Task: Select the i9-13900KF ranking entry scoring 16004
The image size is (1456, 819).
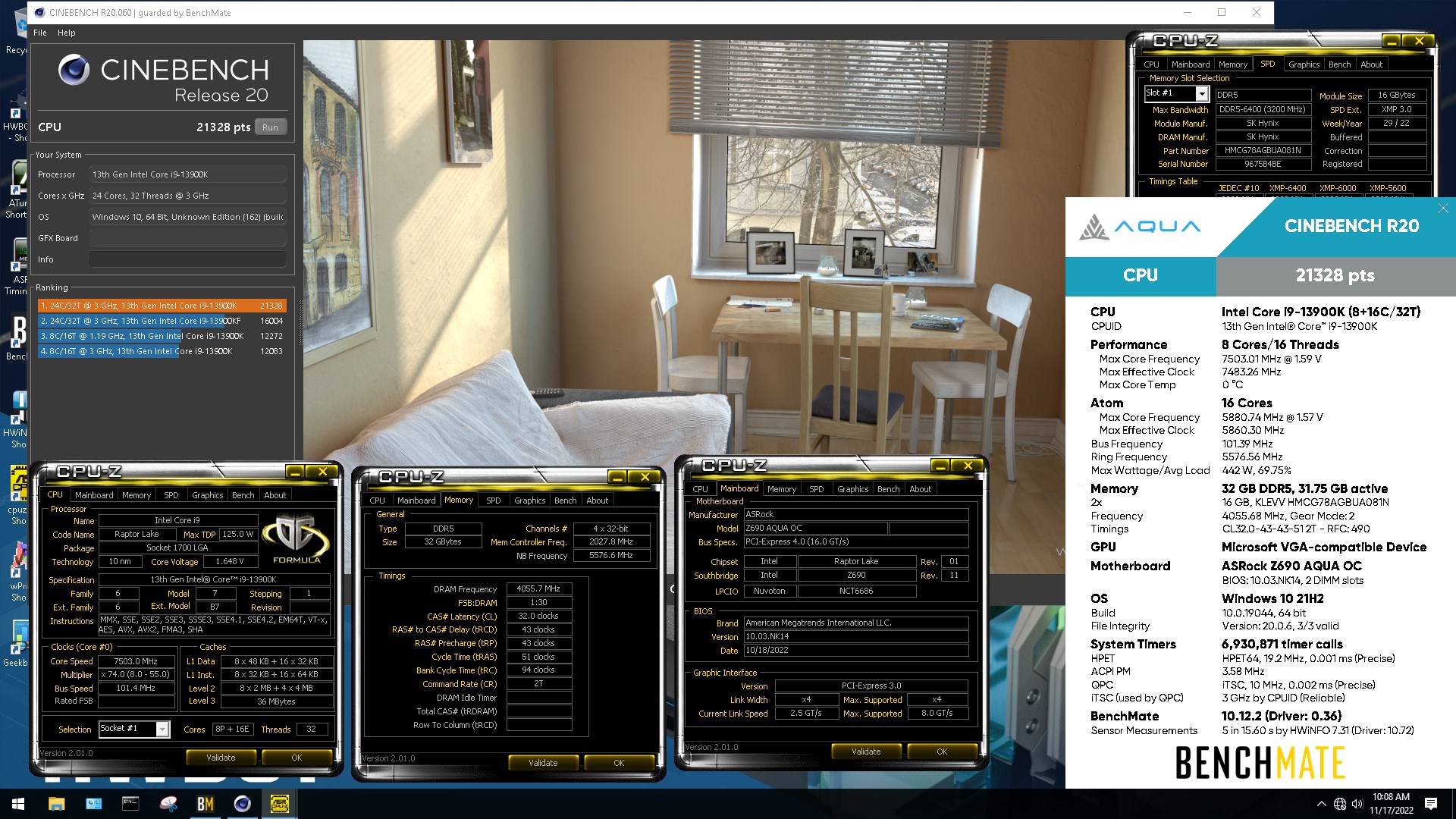Action: pos(162,321)
